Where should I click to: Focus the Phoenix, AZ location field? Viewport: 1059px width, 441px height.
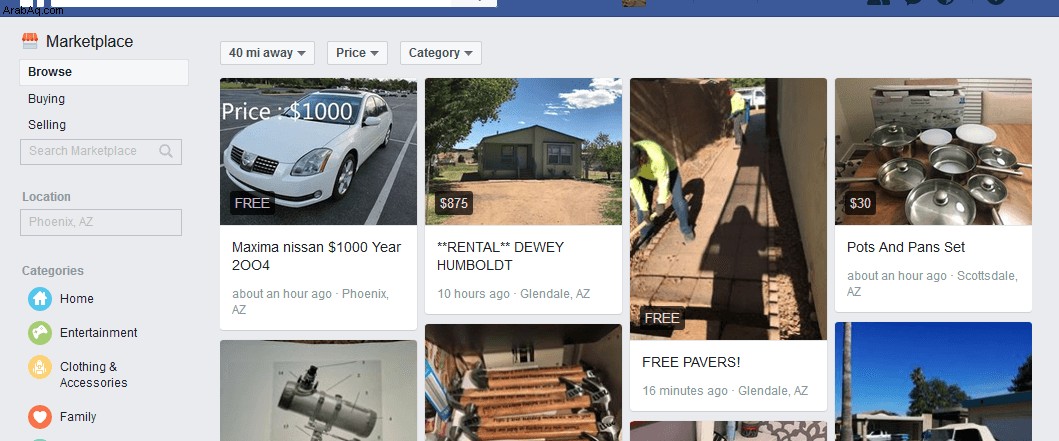coord(101,222)
